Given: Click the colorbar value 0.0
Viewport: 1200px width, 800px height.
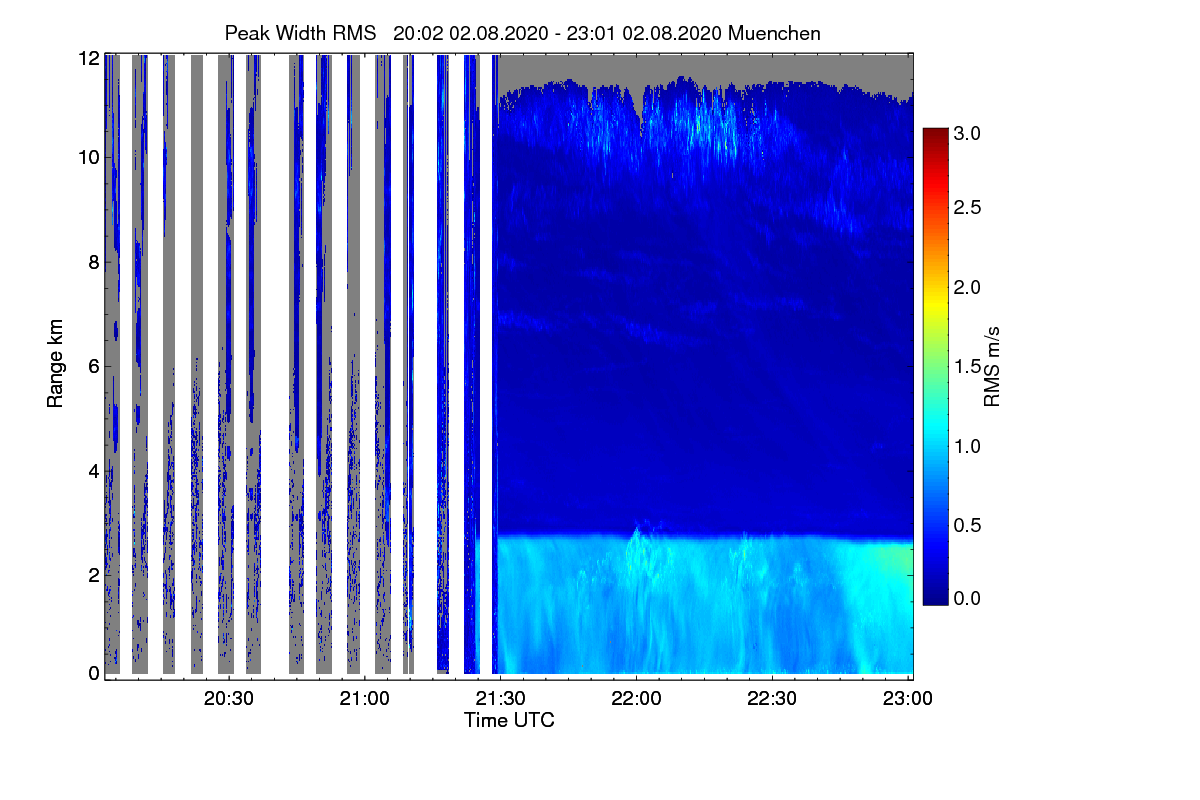Looking at the screenshot, I should point(967,598).
